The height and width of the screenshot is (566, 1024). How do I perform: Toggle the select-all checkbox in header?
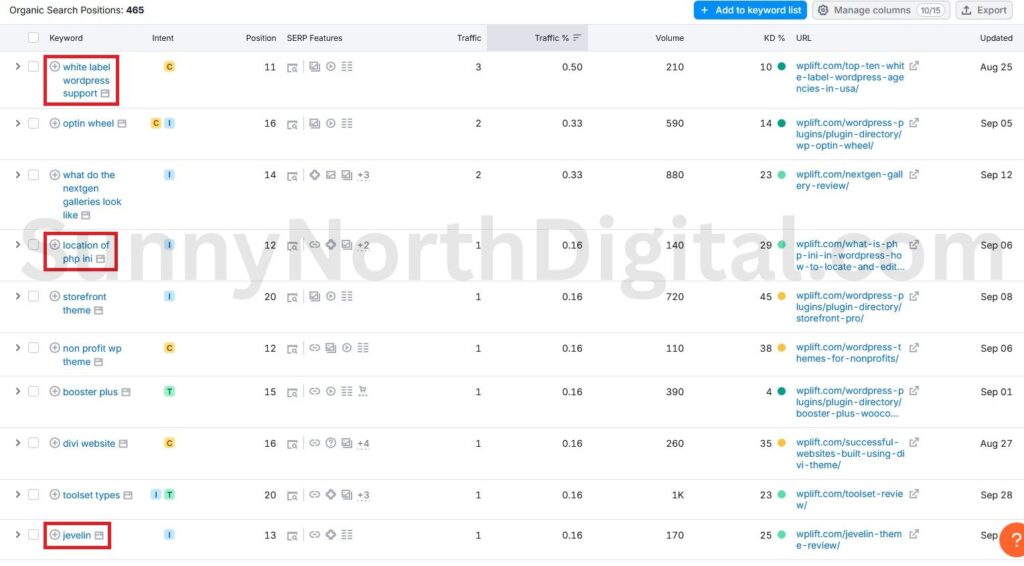(x=33, y=38)
